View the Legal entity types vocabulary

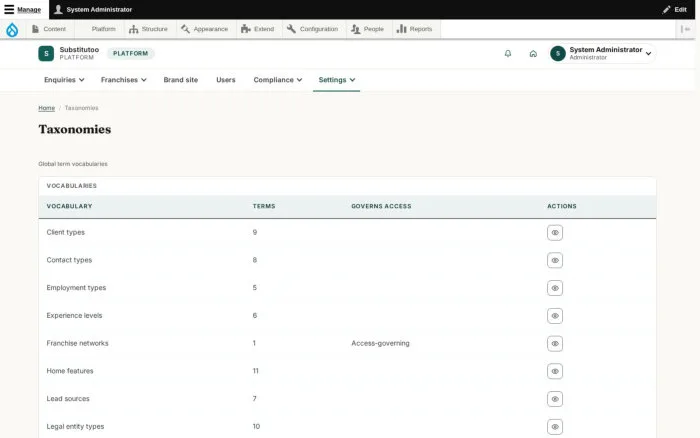point(555,426)
